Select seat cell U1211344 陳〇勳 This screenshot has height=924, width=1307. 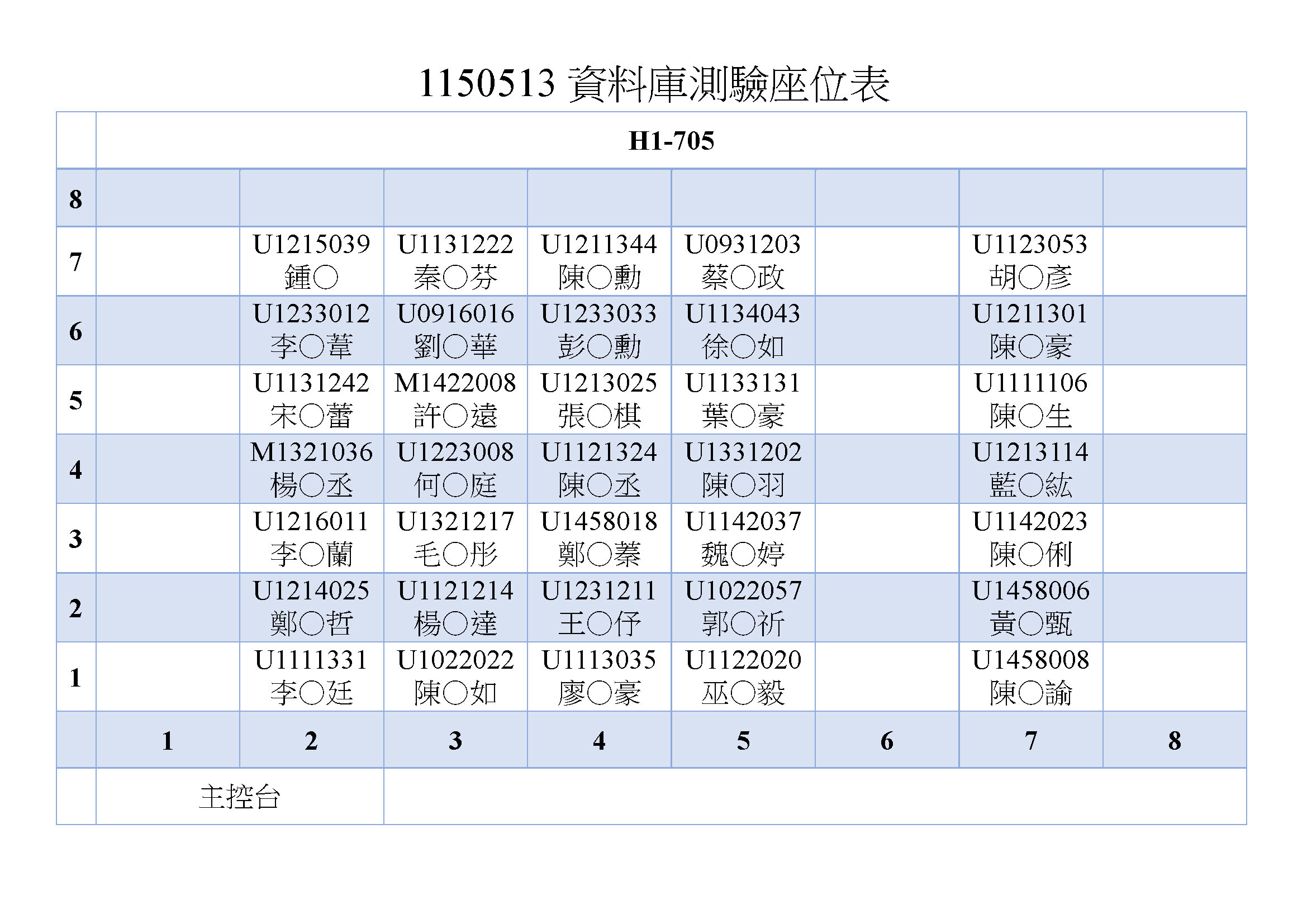coord(600,261)
